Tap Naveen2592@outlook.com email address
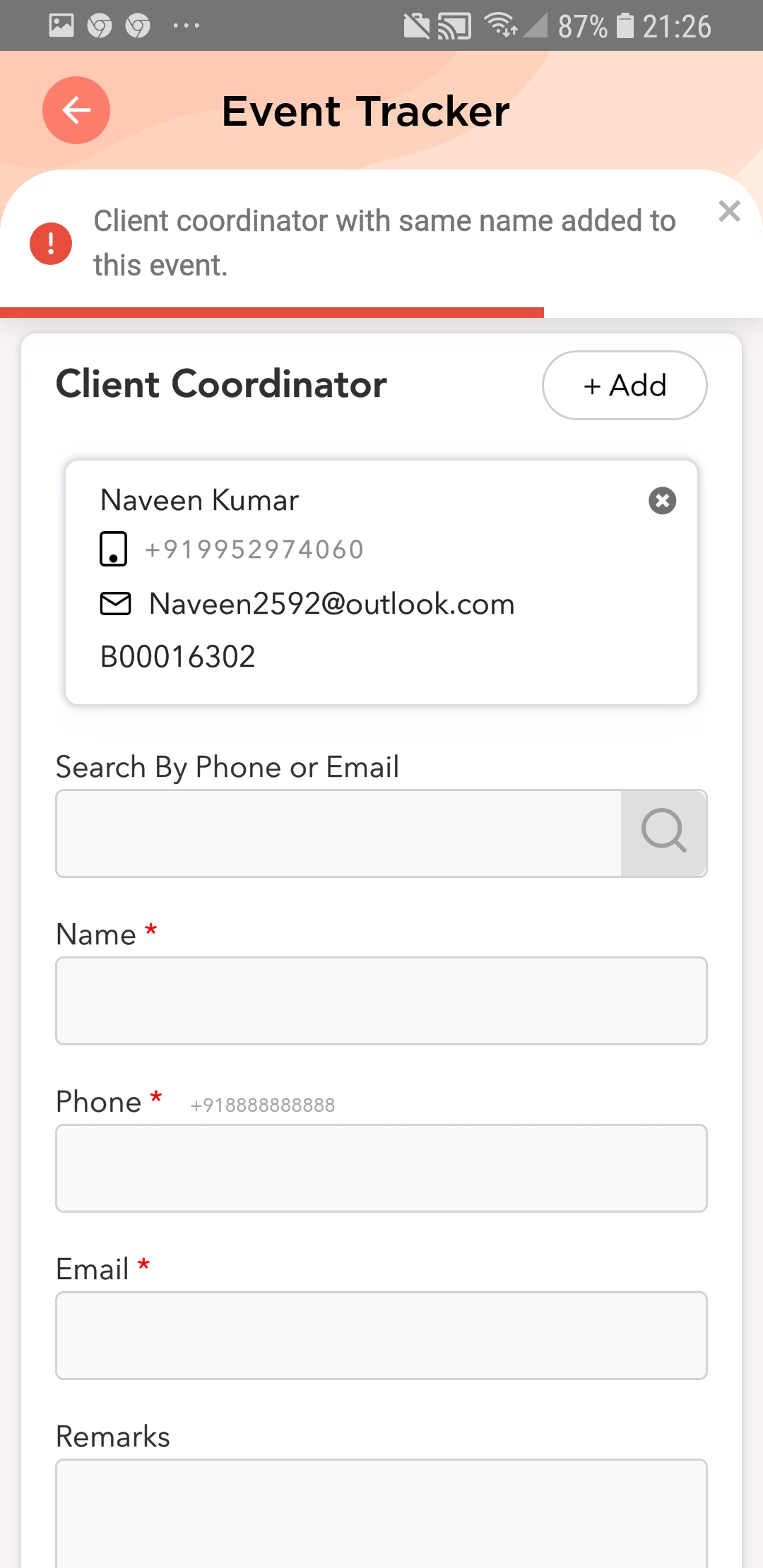763x1568 pixels. pyautogui.click(x=332, y=605)
